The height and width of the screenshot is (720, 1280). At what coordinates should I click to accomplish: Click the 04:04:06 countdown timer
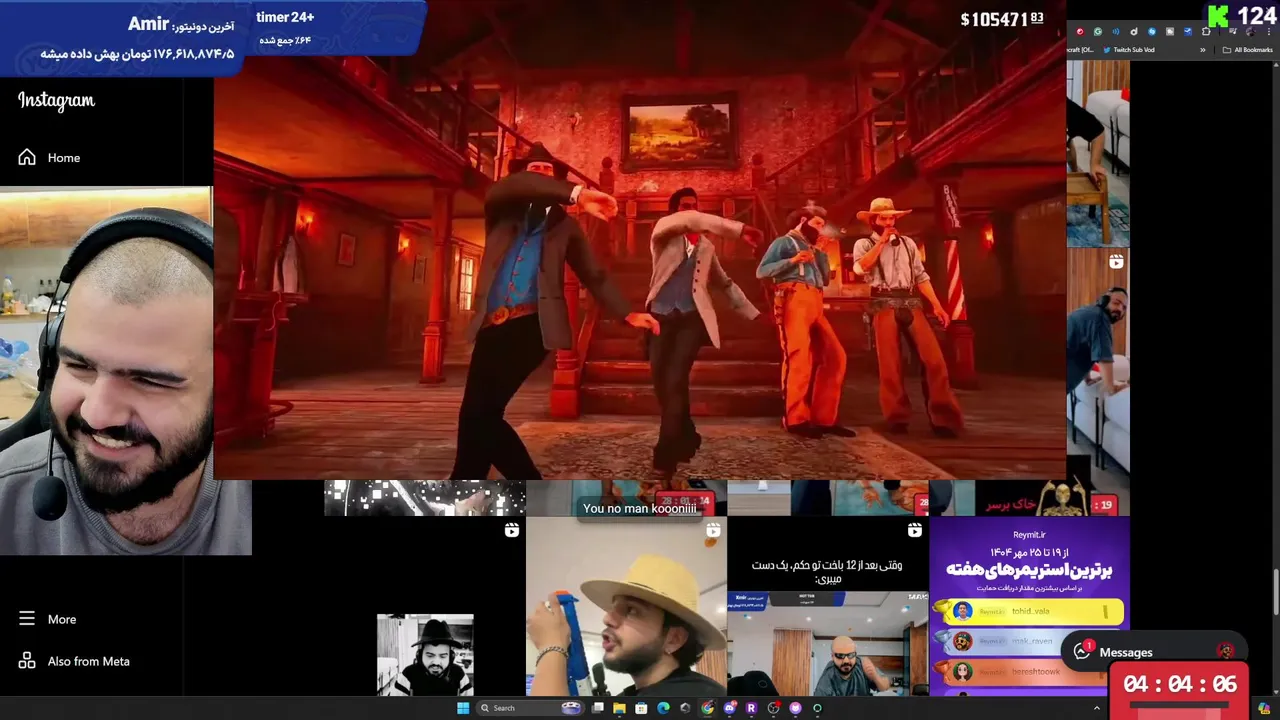(x=1180, y=685)
